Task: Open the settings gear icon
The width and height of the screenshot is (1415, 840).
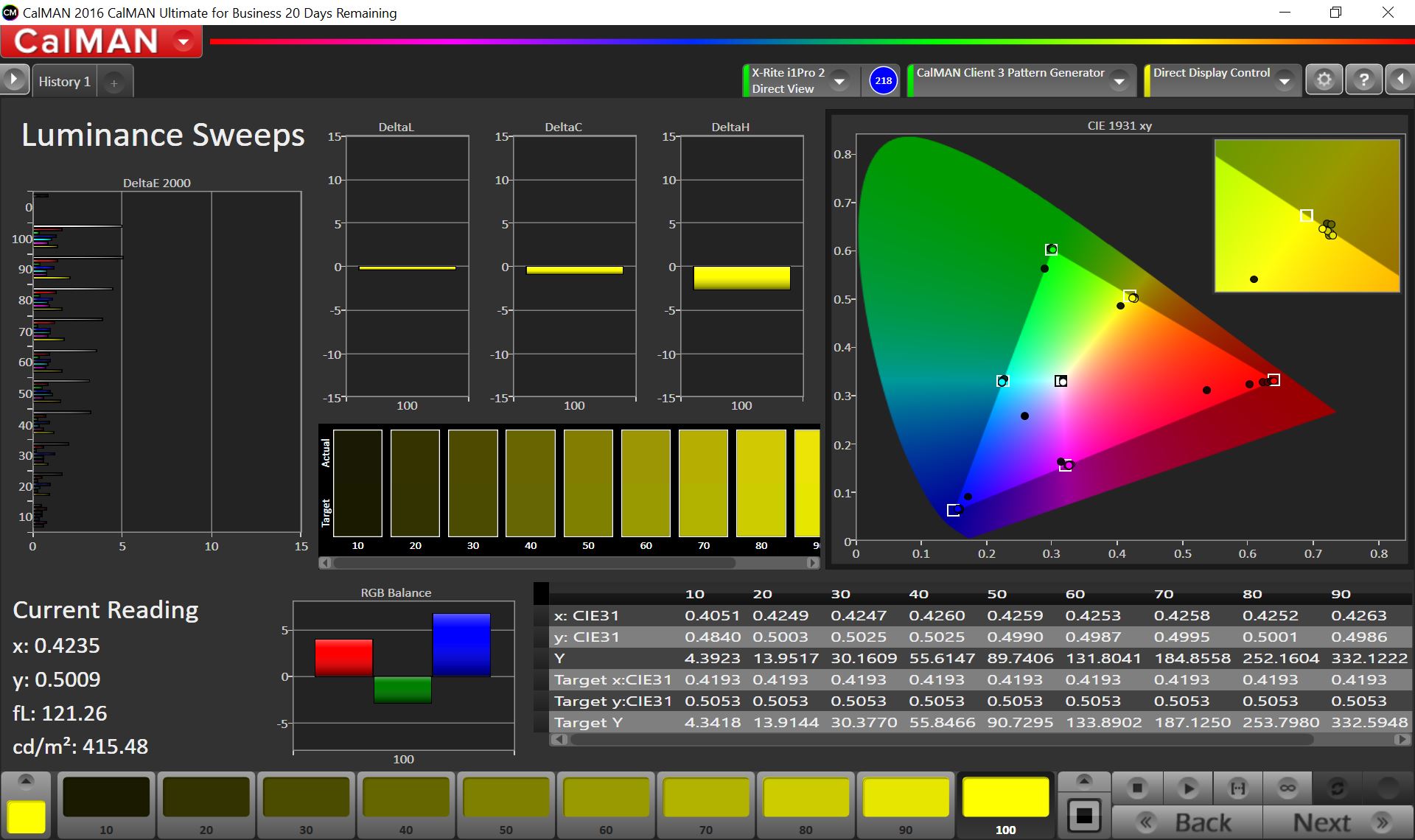Action: point(1324,80)
